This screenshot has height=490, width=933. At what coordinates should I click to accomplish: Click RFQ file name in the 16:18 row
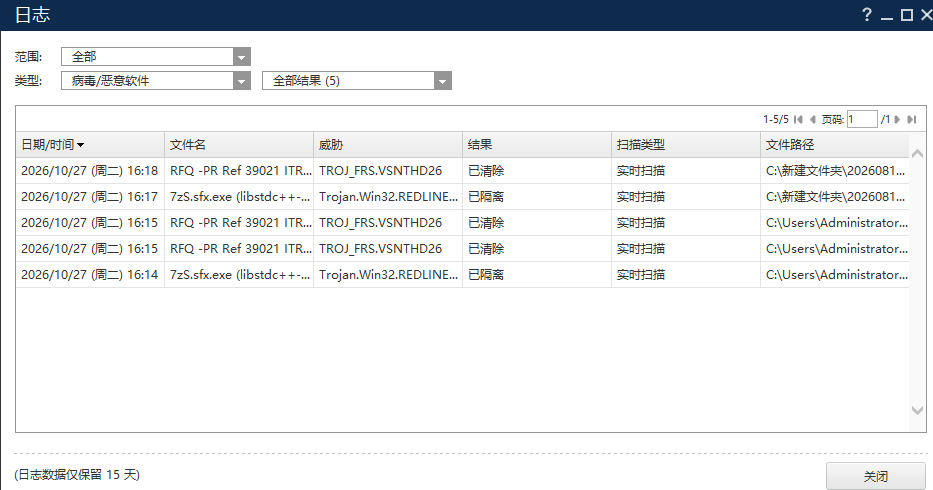click(x=240, y=171)
